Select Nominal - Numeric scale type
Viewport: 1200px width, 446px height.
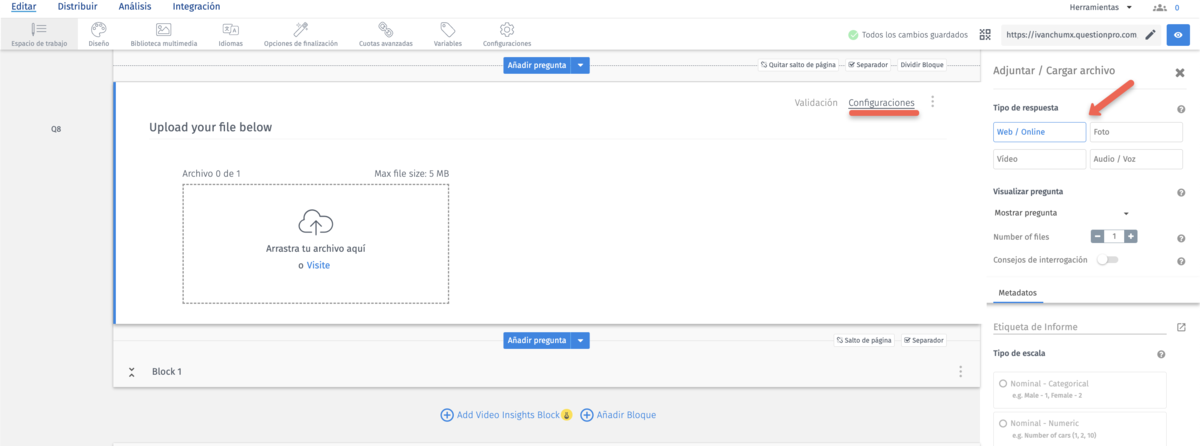[1004, 422]
